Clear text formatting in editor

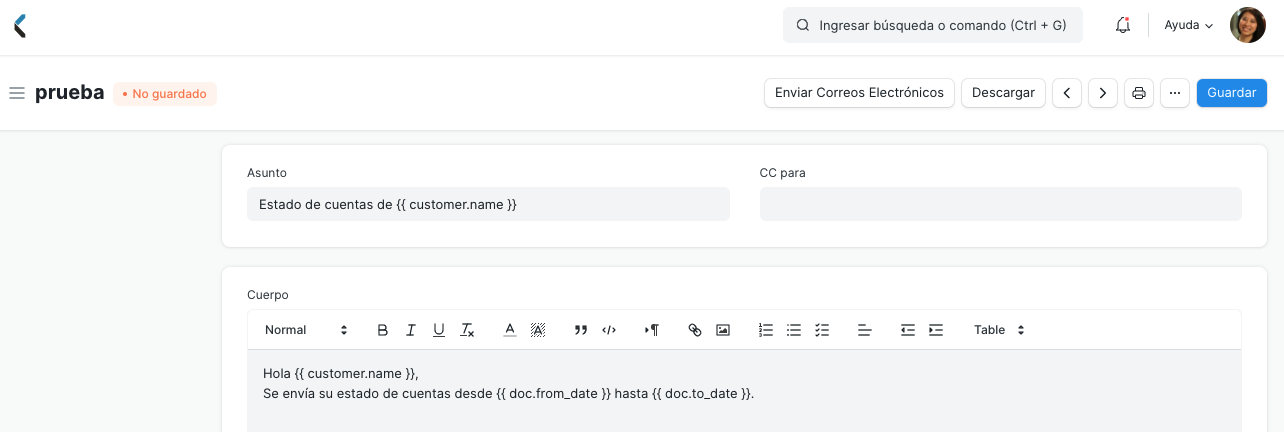point(467,330)
